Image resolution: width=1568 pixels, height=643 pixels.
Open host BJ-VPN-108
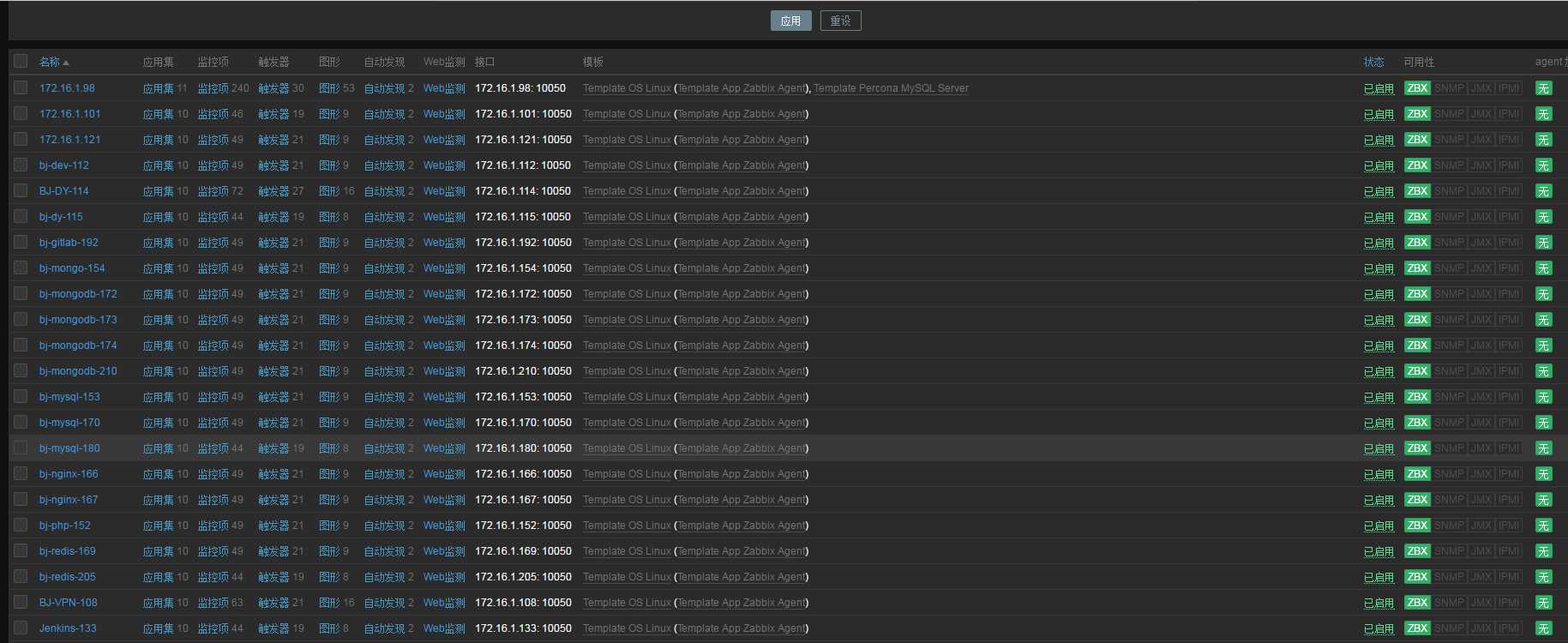coord(68,603)
